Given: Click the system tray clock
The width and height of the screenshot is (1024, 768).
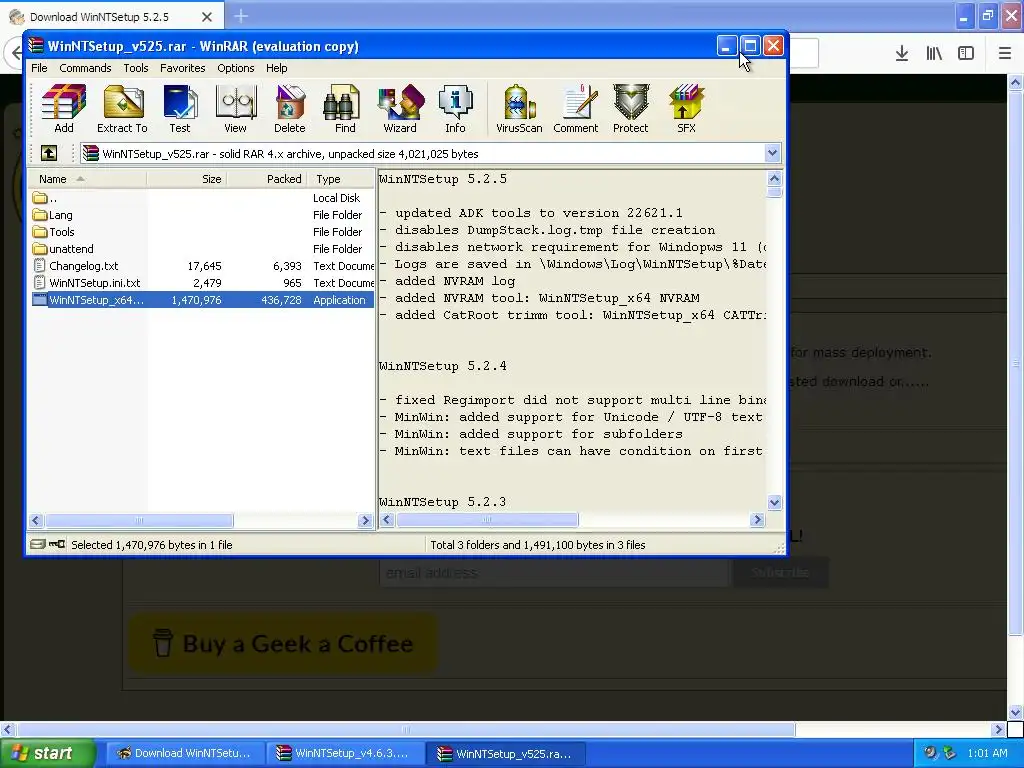Looking at the screenshot, I should tap(987, 754).
